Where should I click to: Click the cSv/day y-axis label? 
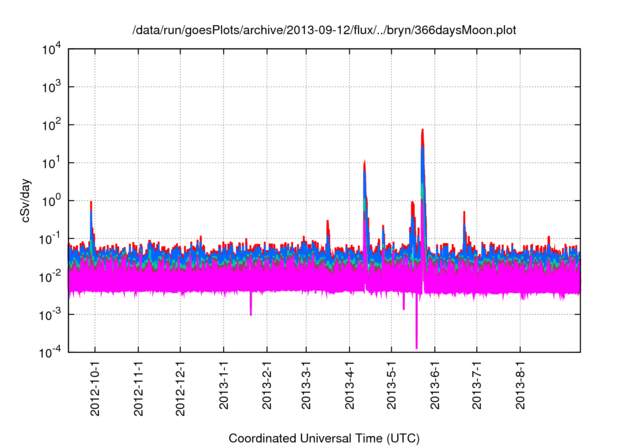[28, 200]
